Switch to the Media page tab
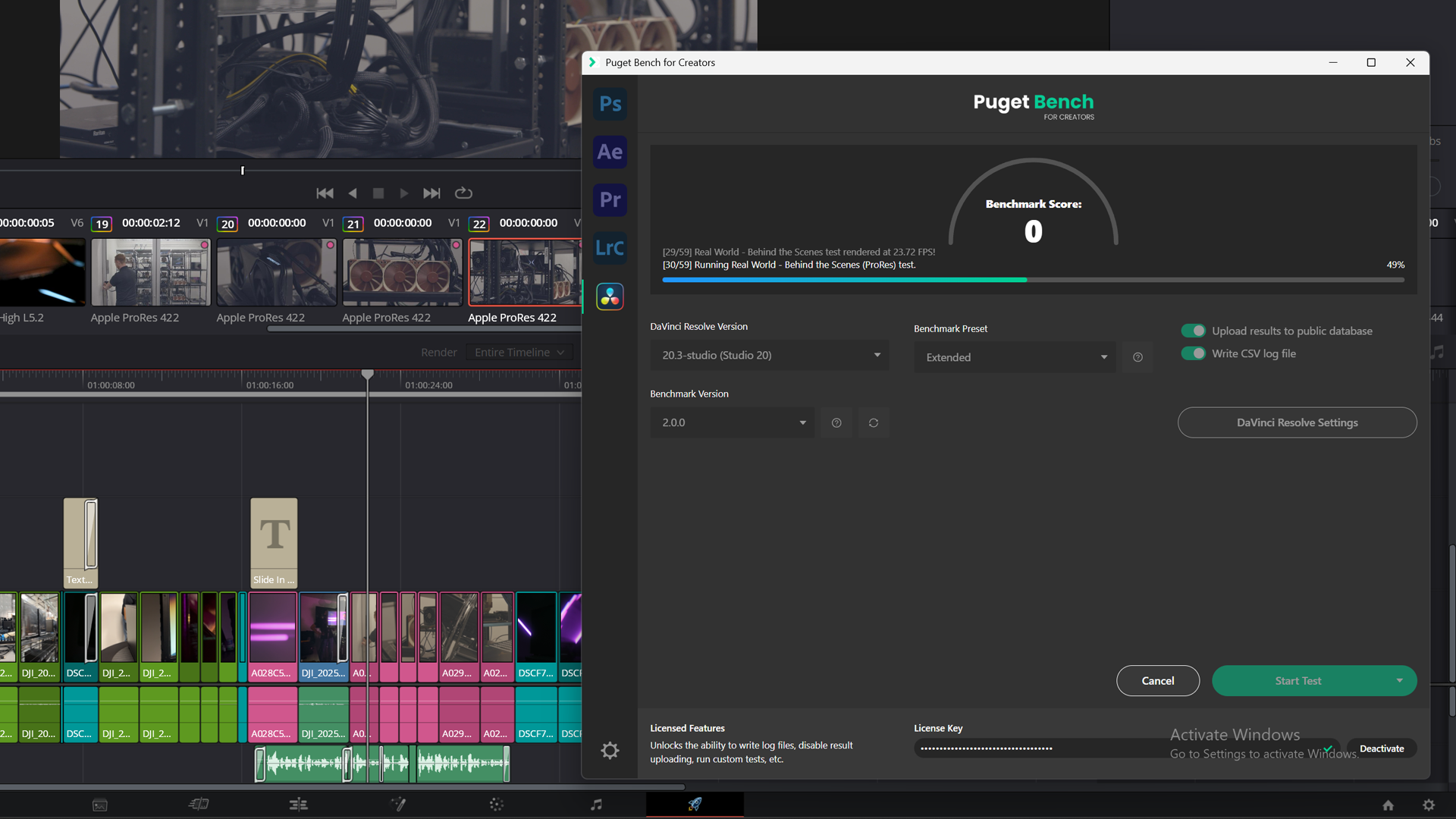This screenshot has width=1456, height=819. point(99,805)
